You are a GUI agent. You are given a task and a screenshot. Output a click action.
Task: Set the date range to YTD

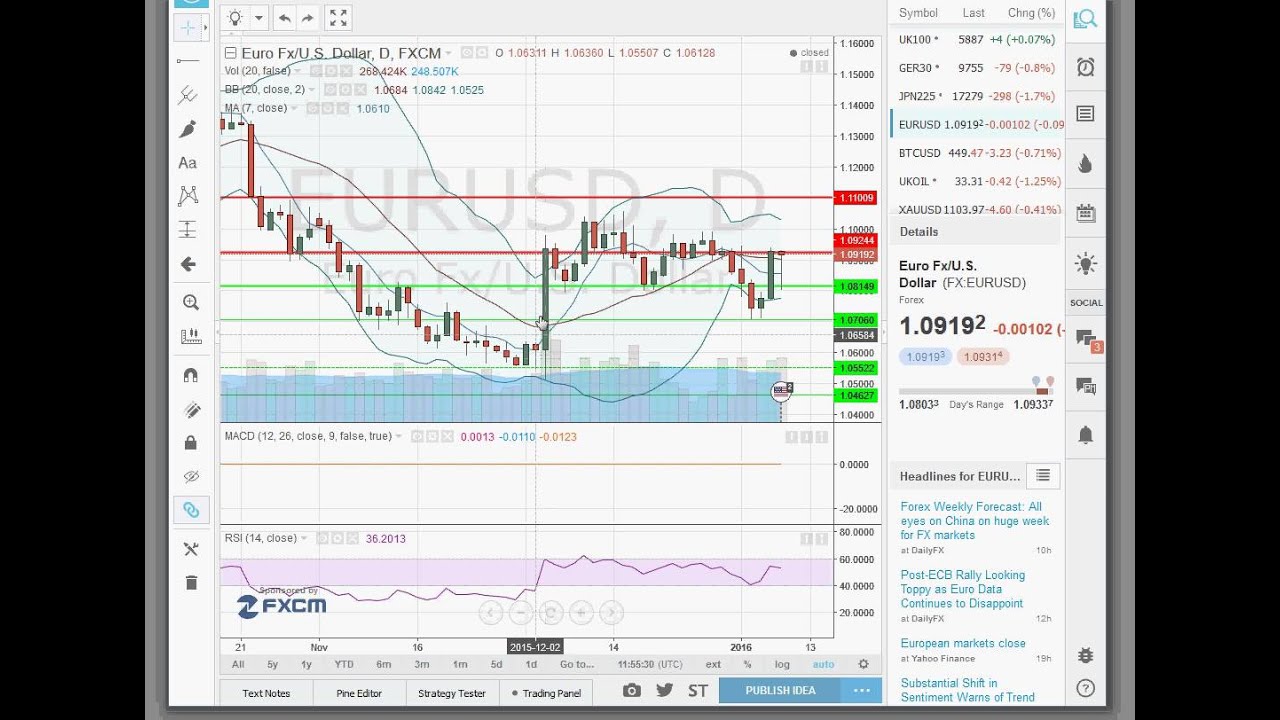[344, 664]
